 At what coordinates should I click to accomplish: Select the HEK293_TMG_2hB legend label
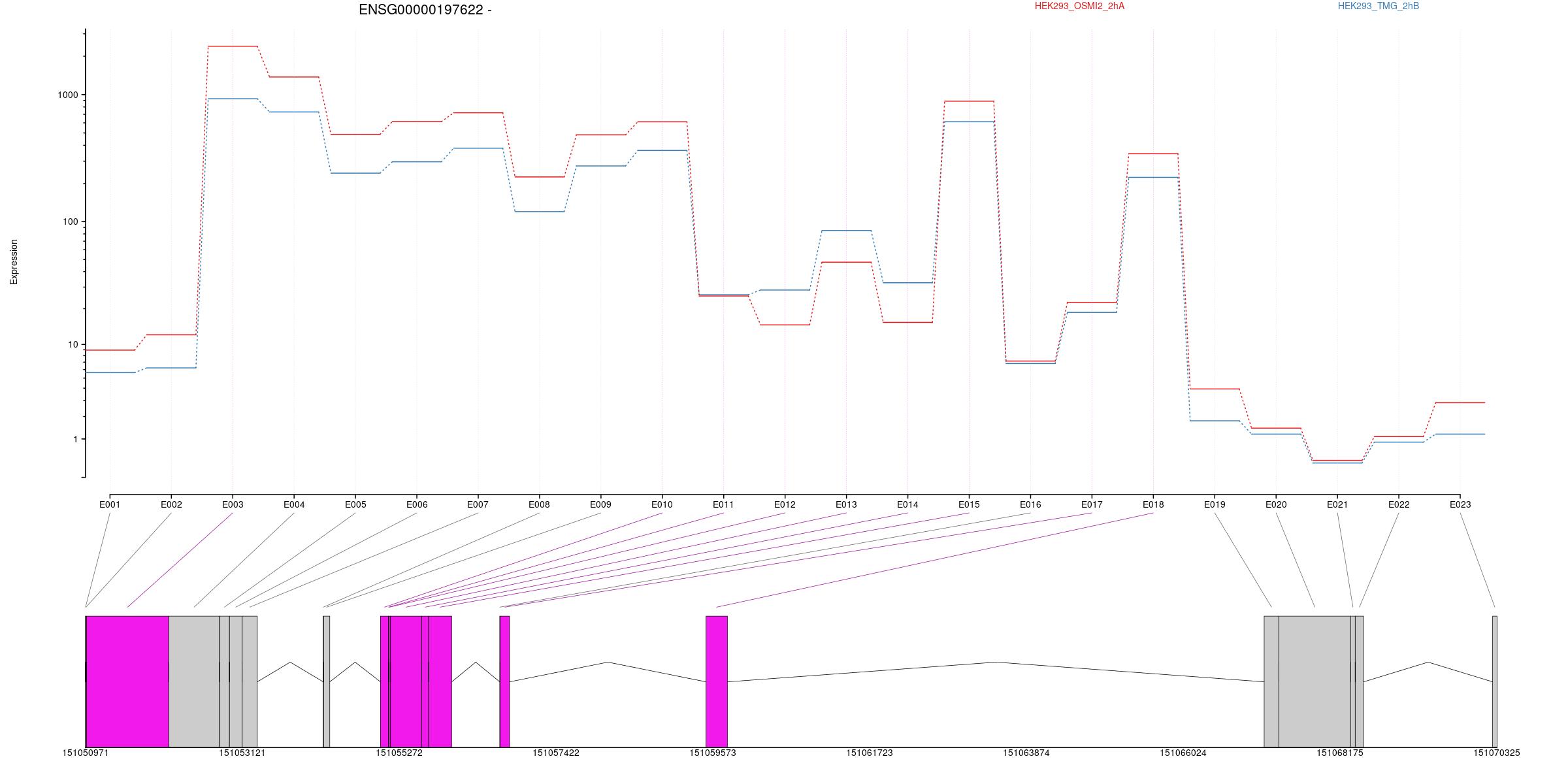[x=1378, y=6]
